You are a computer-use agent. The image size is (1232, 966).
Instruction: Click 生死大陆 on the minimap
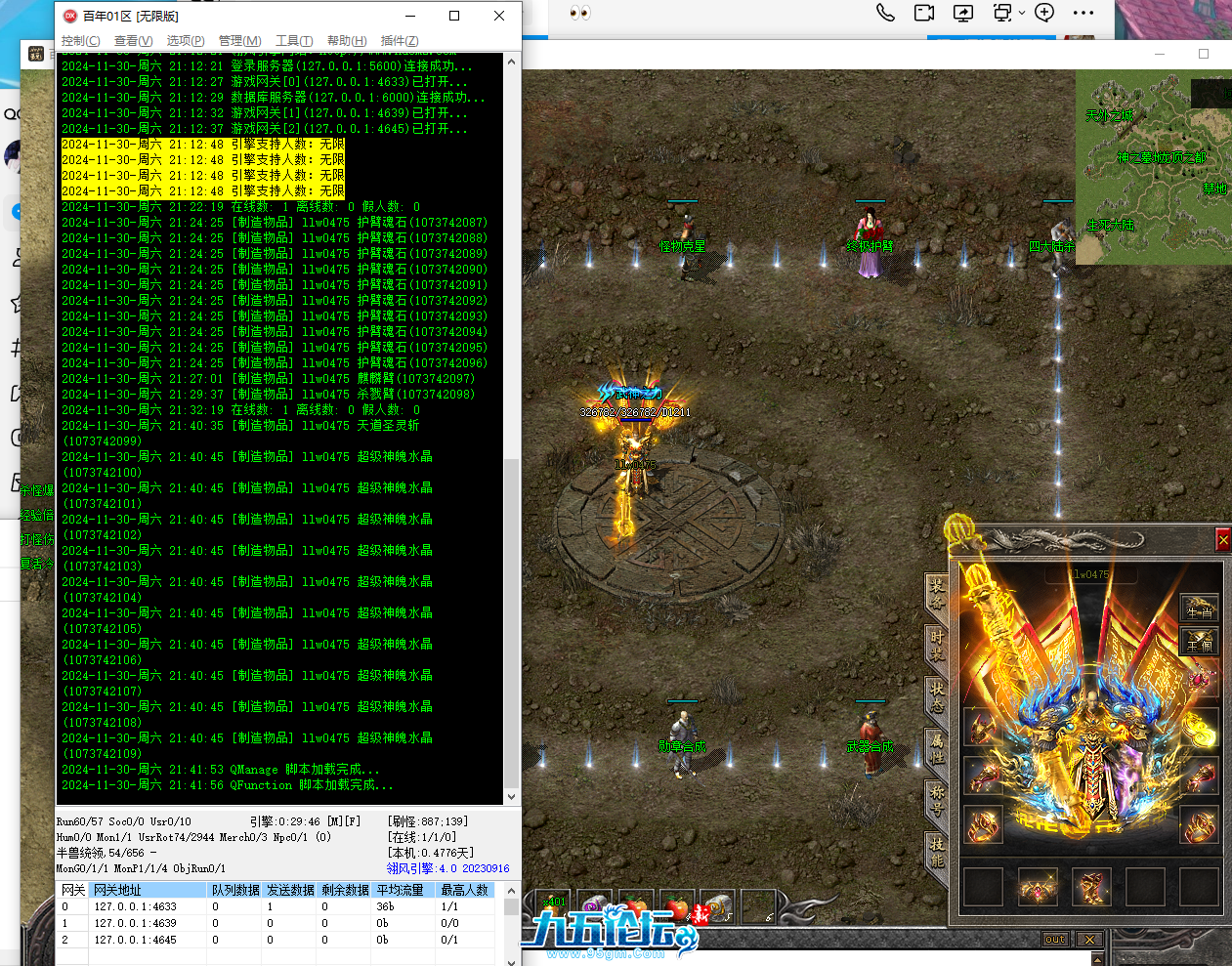coord(1111,225)
